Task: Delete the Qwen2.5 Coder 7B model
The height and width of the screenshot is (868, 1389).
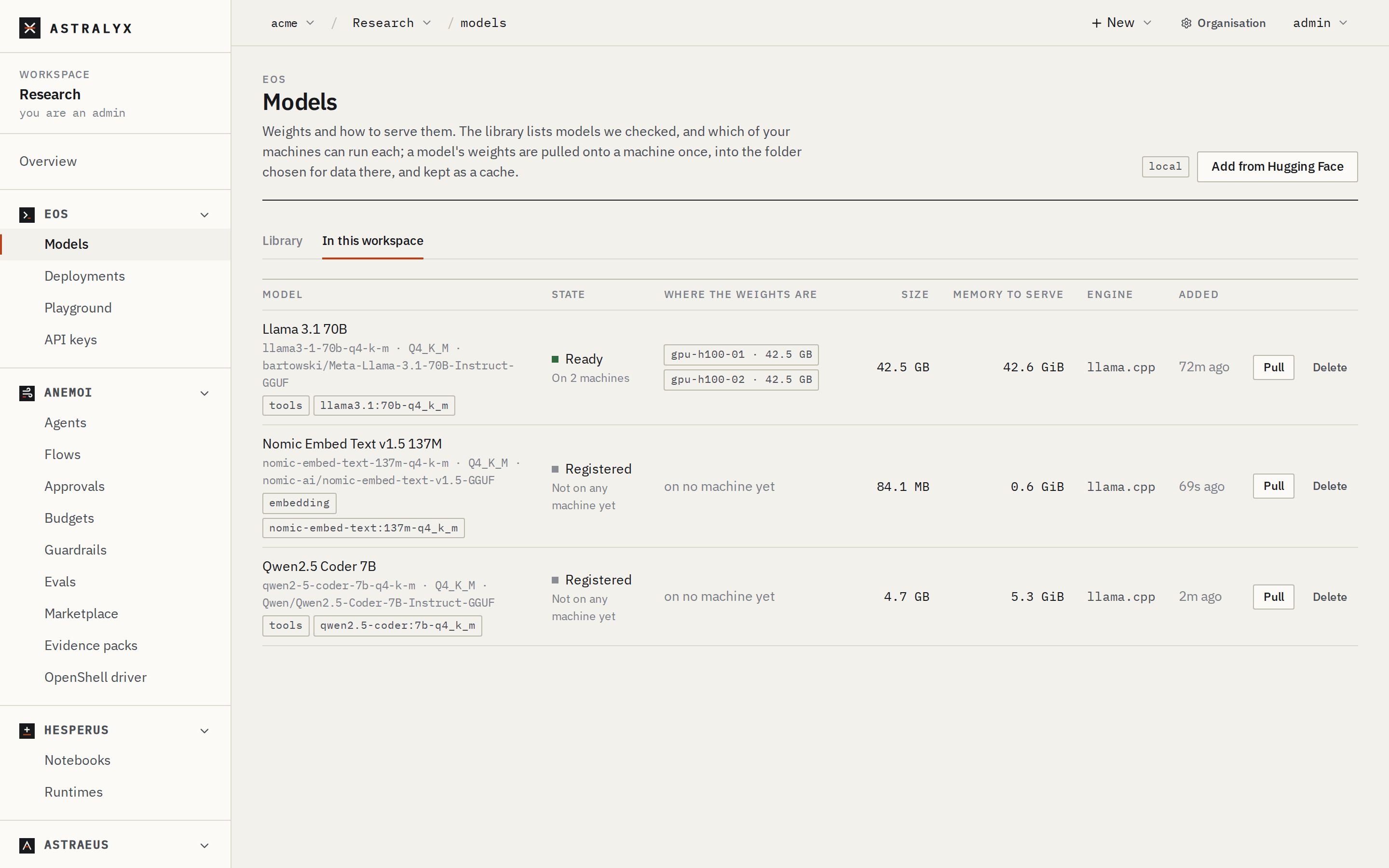Action: 1329,597
